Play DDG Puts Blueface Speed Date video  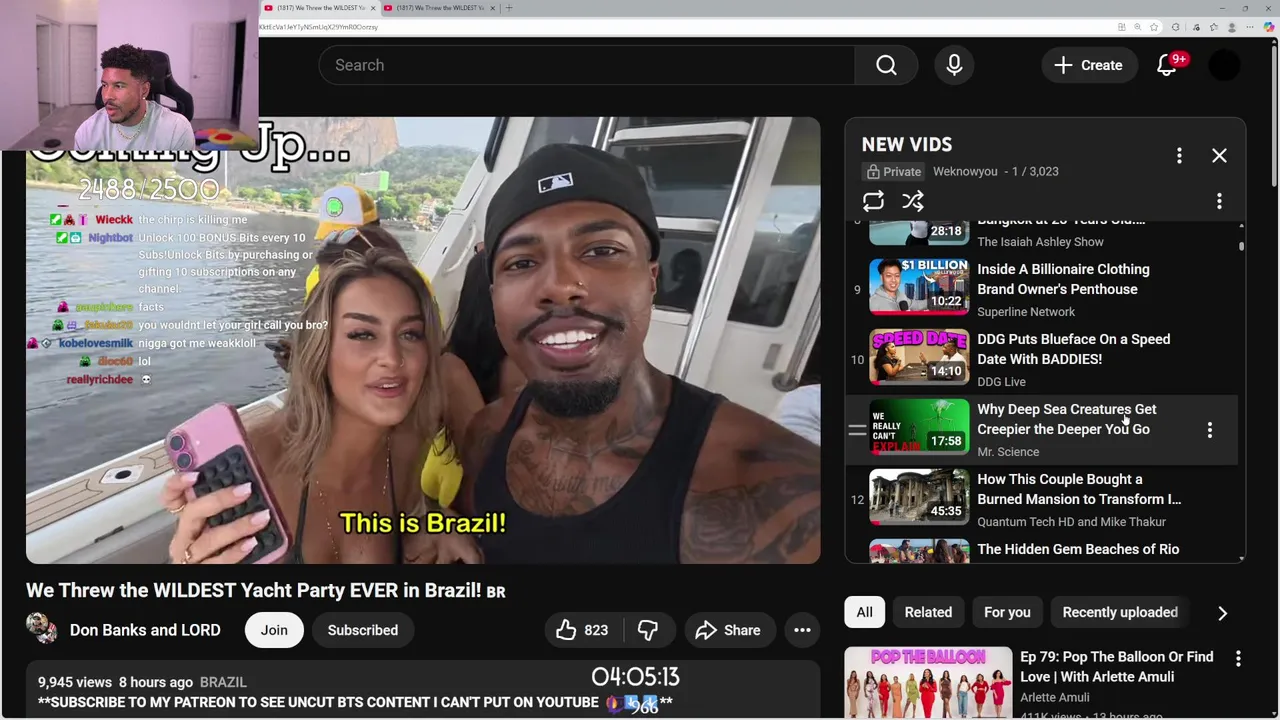click(x=1073, y=349)
